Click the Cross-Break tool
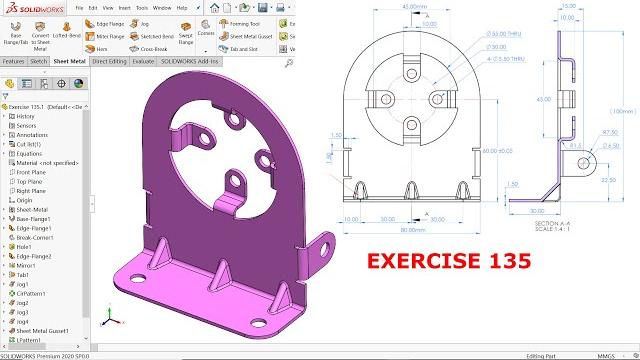The height and width of the screenshot is (360, 640). pyautogui.click(x=149, y=49)
